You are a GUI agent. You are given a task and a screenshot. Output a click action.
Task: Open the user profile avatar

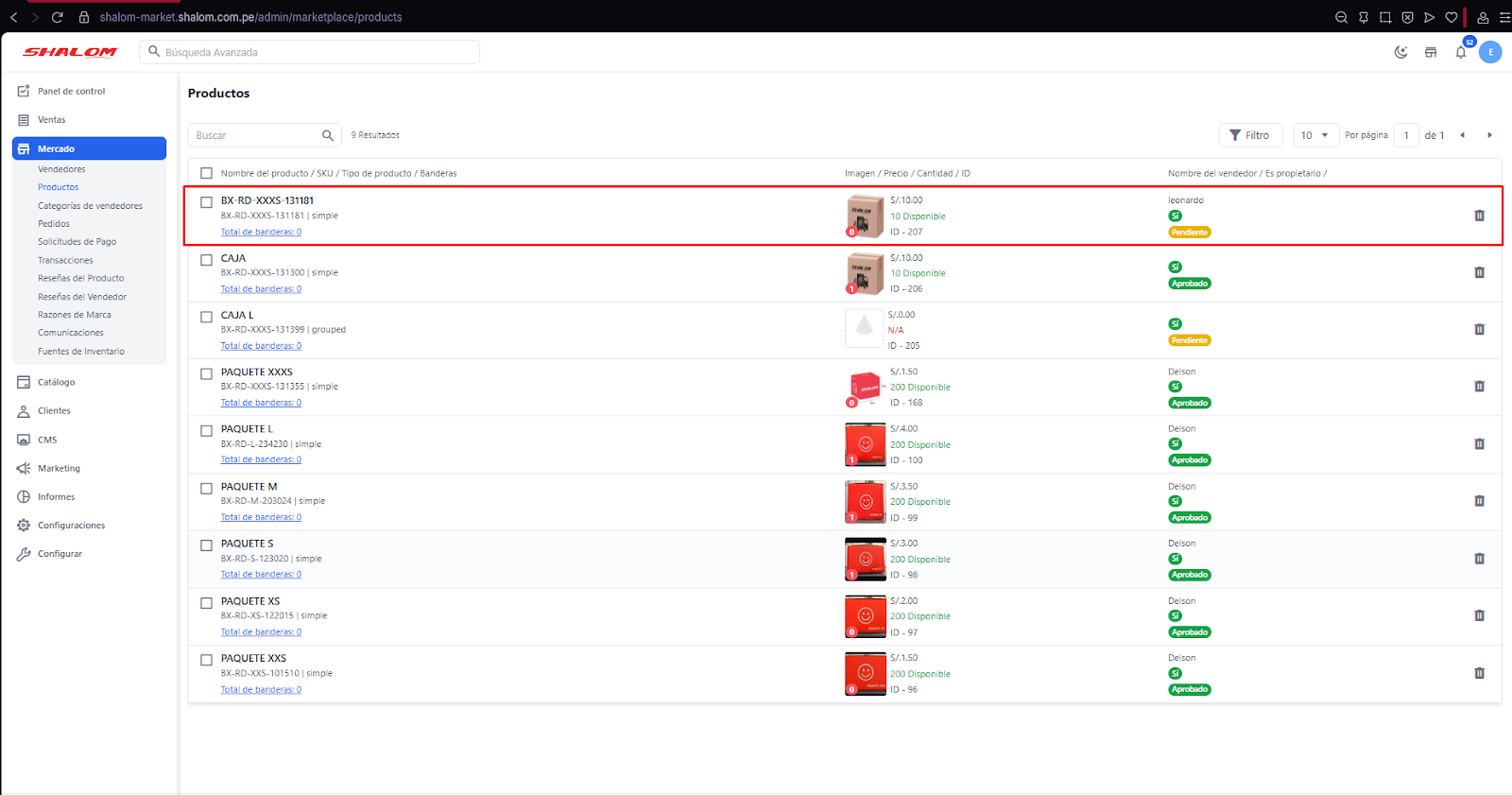click(x=1490, y=53)
